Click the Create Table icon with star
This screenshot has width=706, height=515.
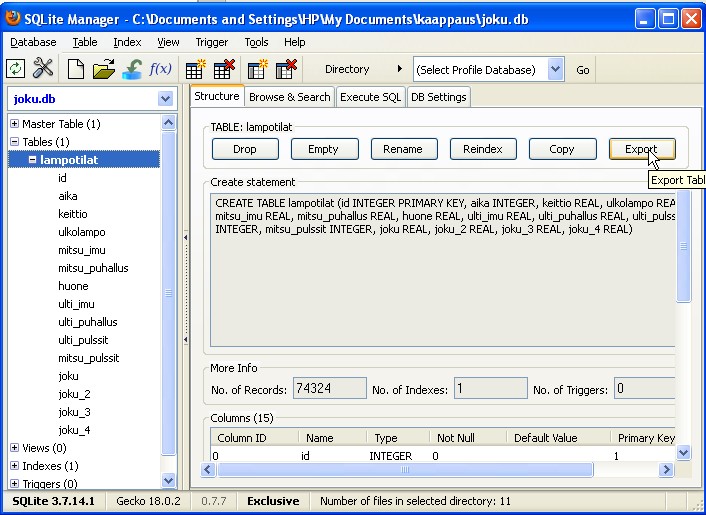click(195, 69)
